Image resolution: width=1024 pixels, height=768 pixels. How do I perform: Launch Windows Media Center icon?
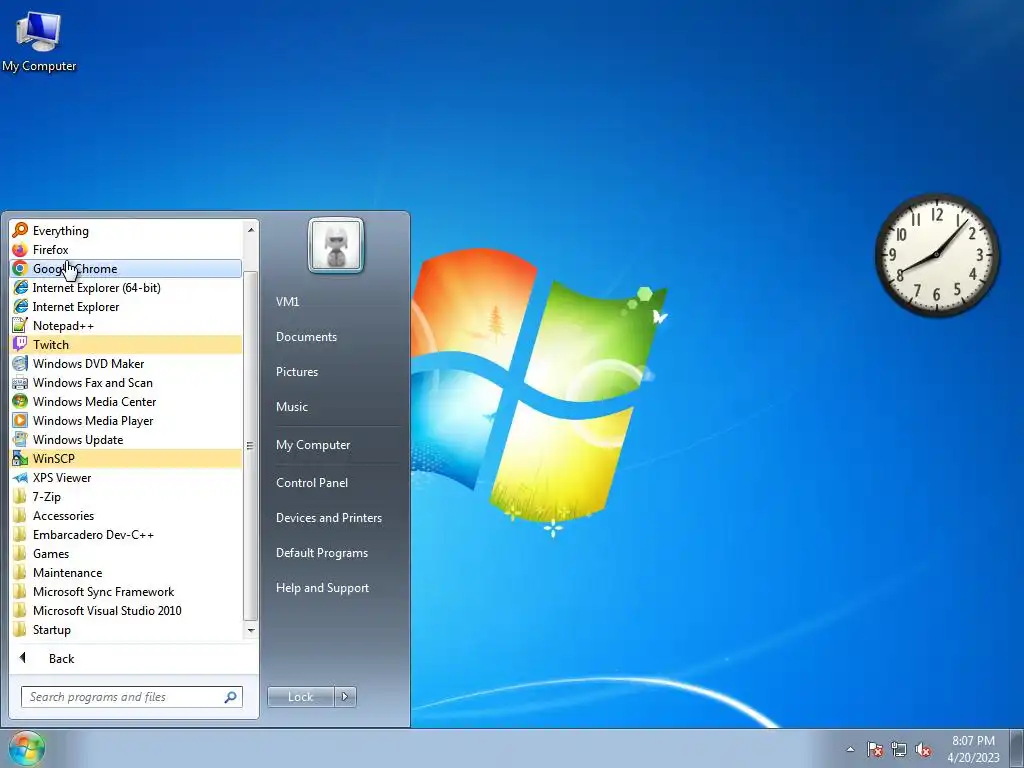20,402
